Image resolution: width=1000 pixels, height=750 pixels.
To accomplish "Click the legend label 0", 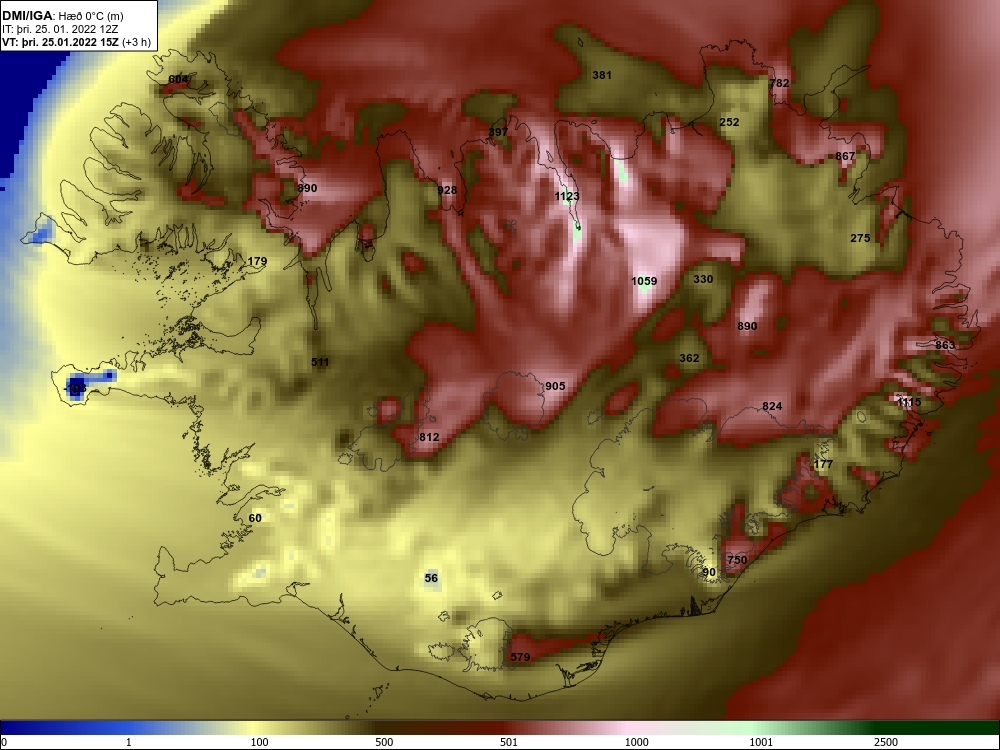I will click(x=4, y=742).
